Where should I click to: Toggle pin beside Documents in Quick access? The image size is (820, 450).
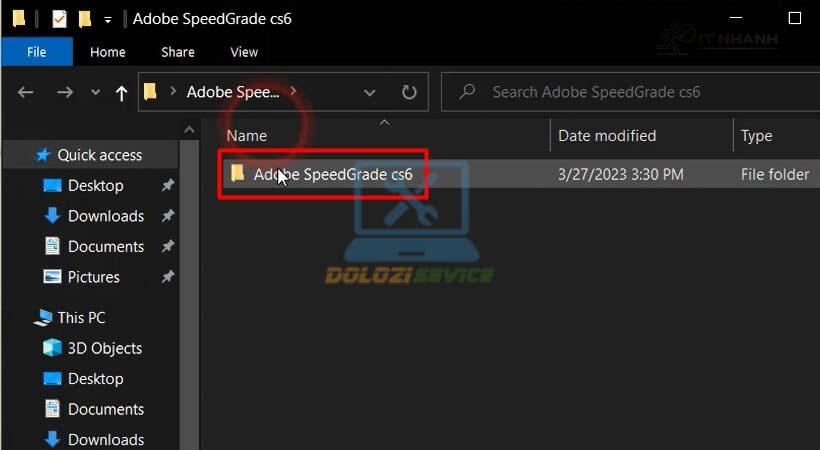pyautogui.click(x=168, y=247)
